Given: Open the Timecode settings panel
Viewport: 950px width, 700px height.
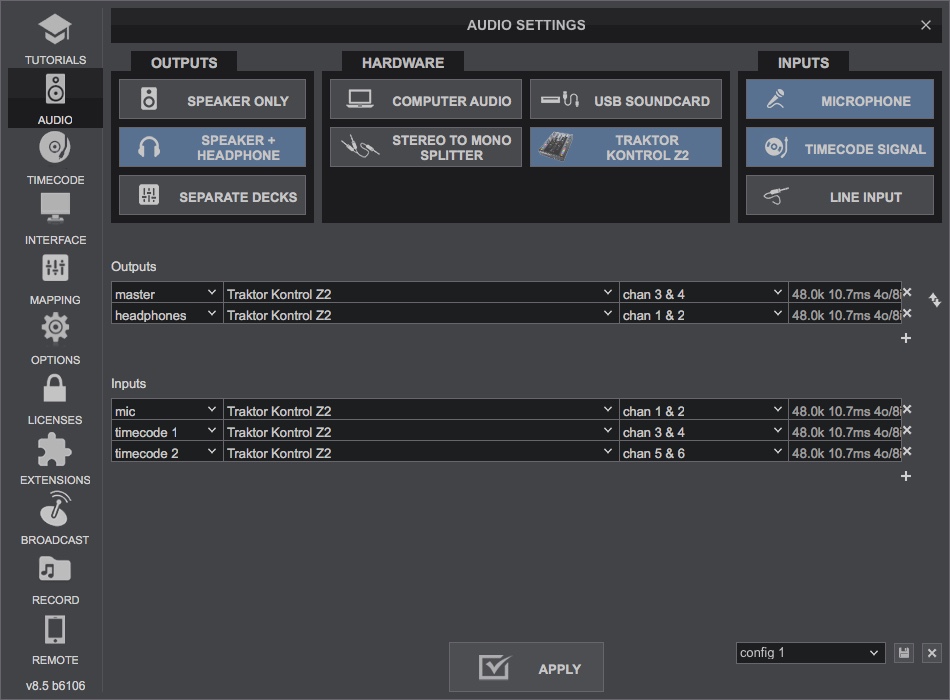Looking at the screenshot, I should click(55, 160).
